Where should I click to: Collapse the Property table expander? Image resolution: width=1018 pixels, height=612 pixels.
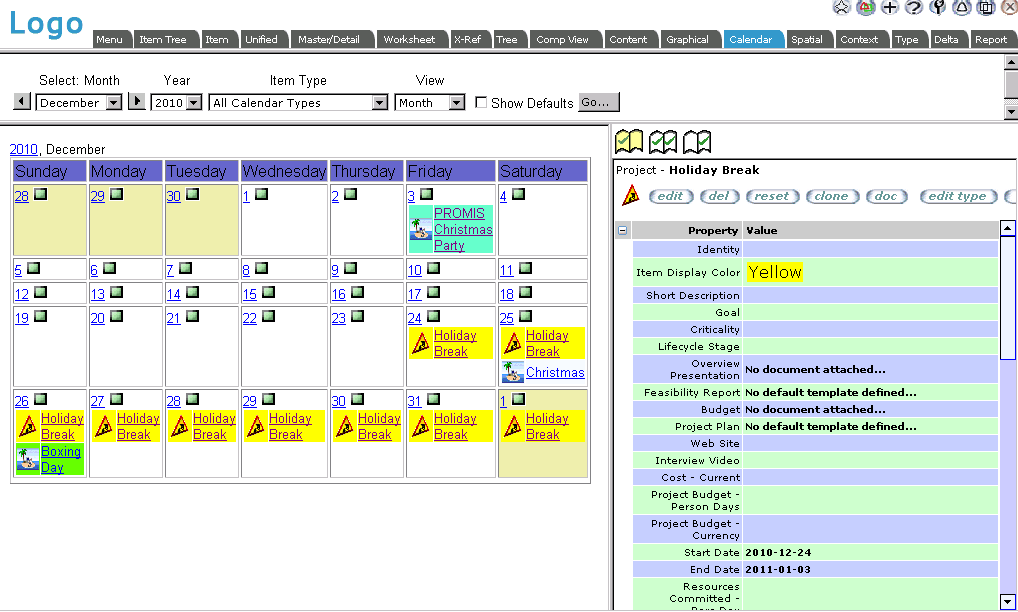(622, 230)
